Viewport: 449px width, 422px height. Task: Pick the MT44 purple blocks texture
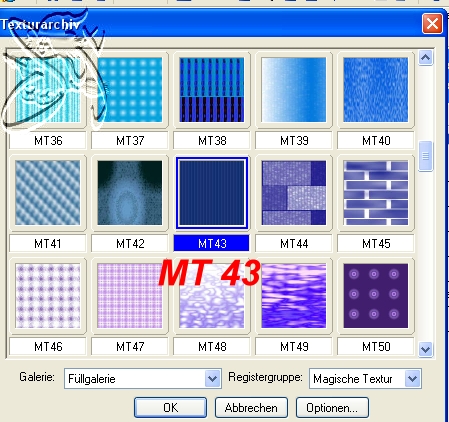(294, 193)
